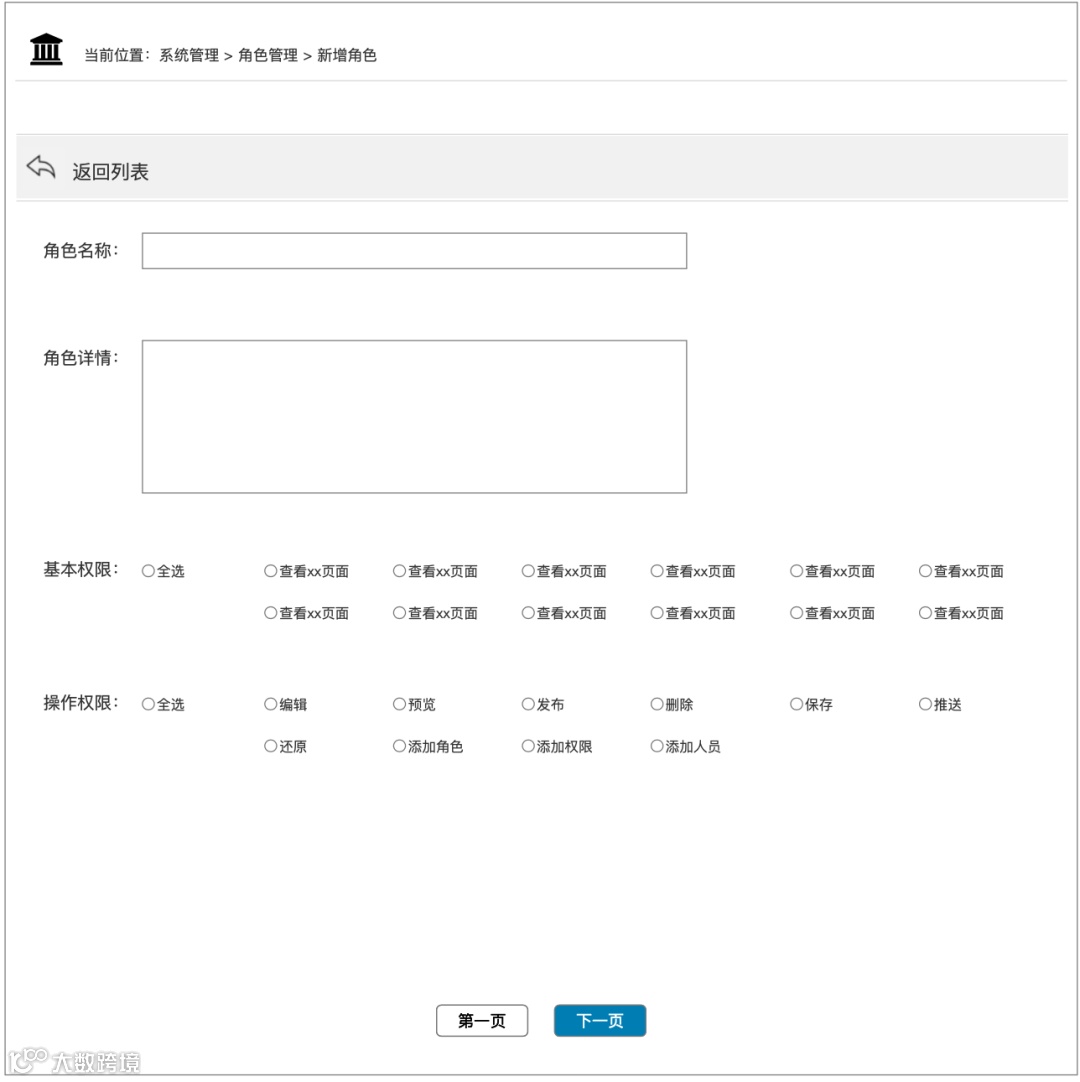The image size is (1080, 1082).
Task: Select the 删除 permission radio
Action: pos(657,704)
